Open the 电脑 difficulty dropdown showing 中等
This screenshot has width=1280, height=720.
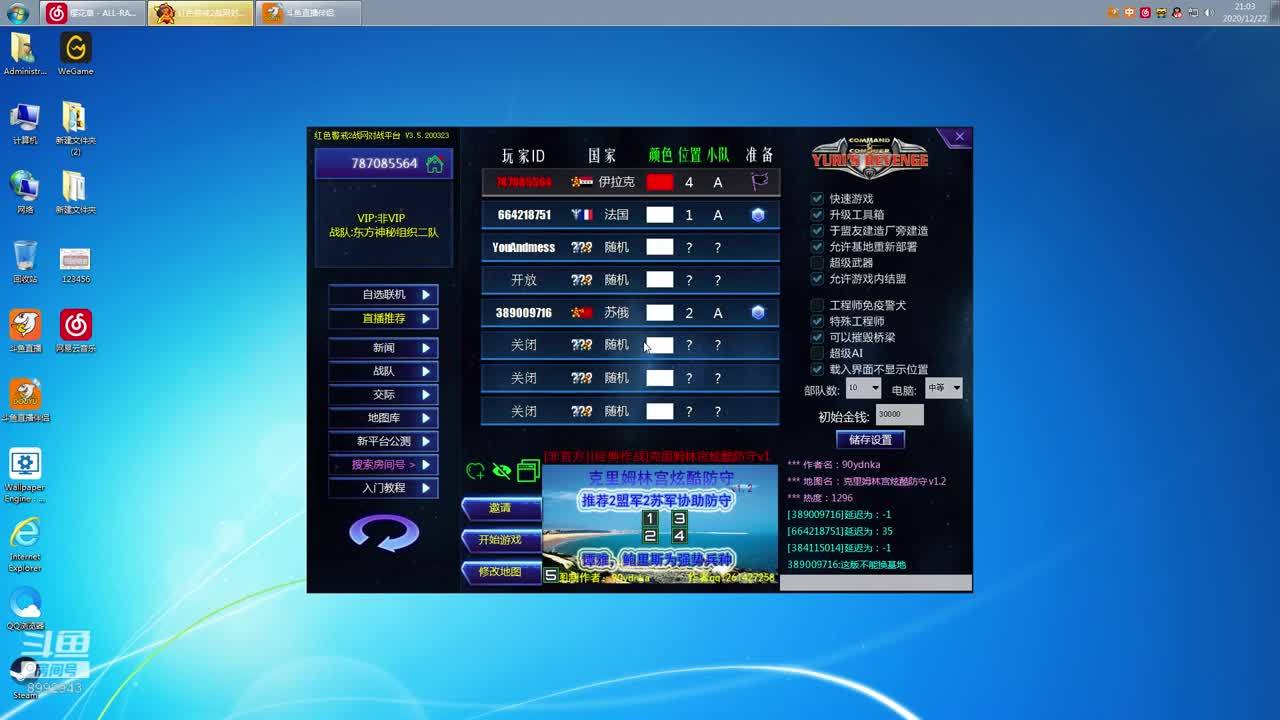pos(944,388)
